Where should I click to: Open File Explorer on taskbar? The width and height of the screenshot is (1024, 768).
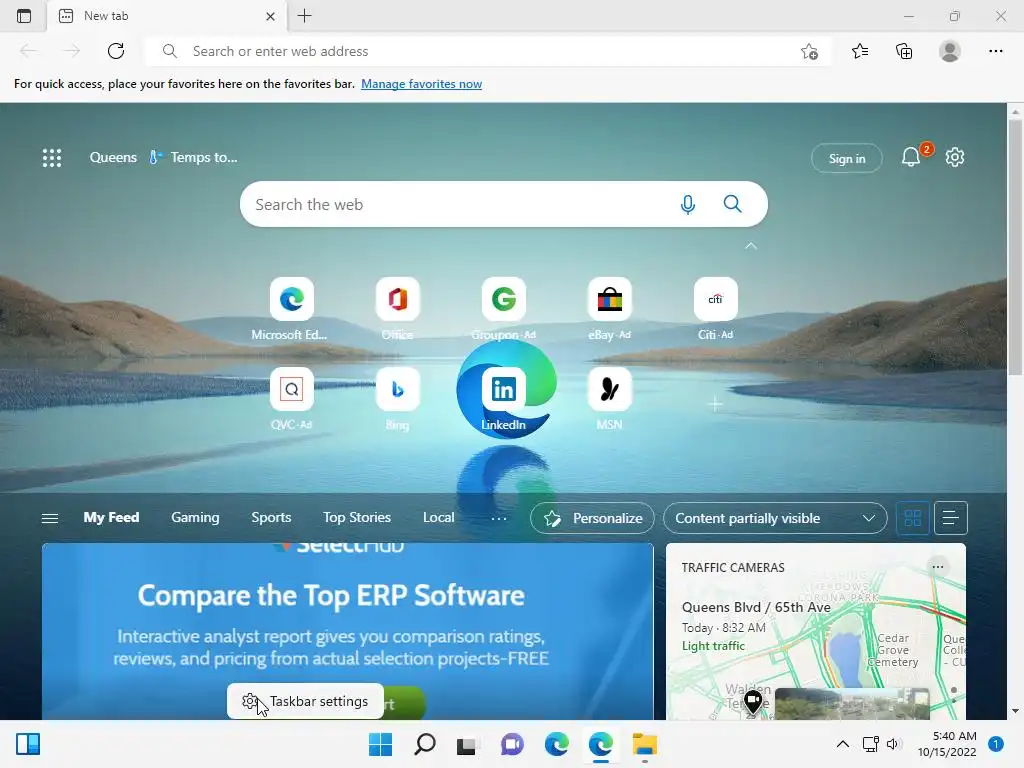point(645,744)
